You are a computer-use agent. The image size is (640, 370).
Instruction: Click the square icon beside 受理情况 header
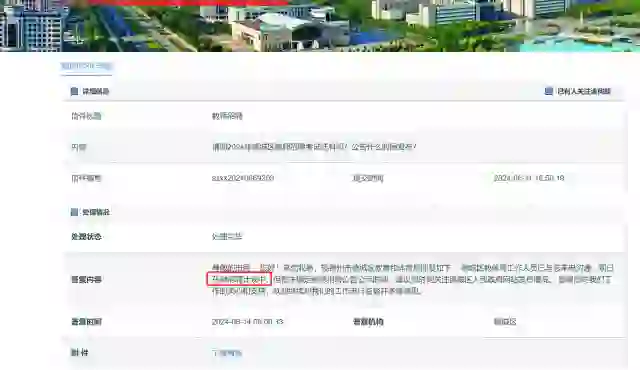tap(74, 212)
